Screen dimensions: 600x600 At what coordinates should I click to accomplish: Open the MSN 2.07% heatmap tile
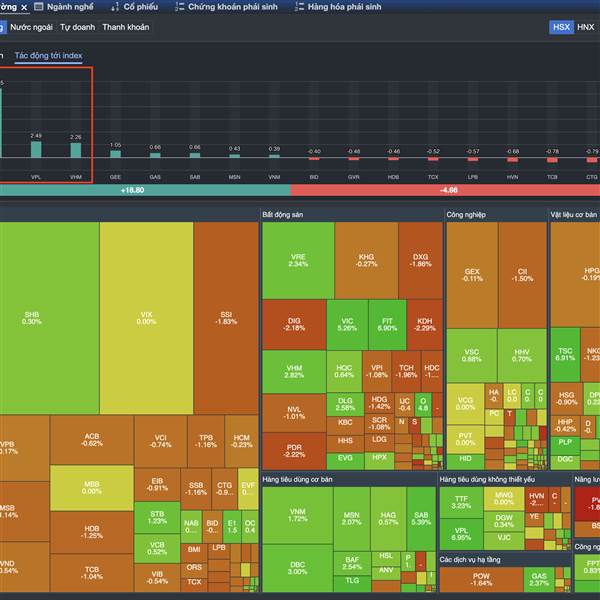coord(352,518)
